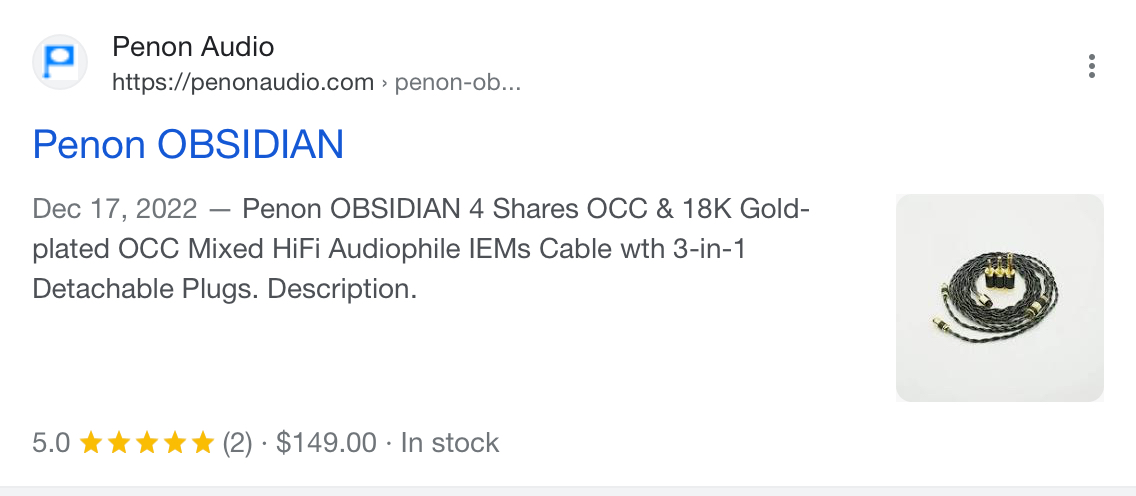Image resolution: width=1136 pixels, height=496 pixels.
Task: Click the fourth gold rating star
Action: tap(175, 442)
